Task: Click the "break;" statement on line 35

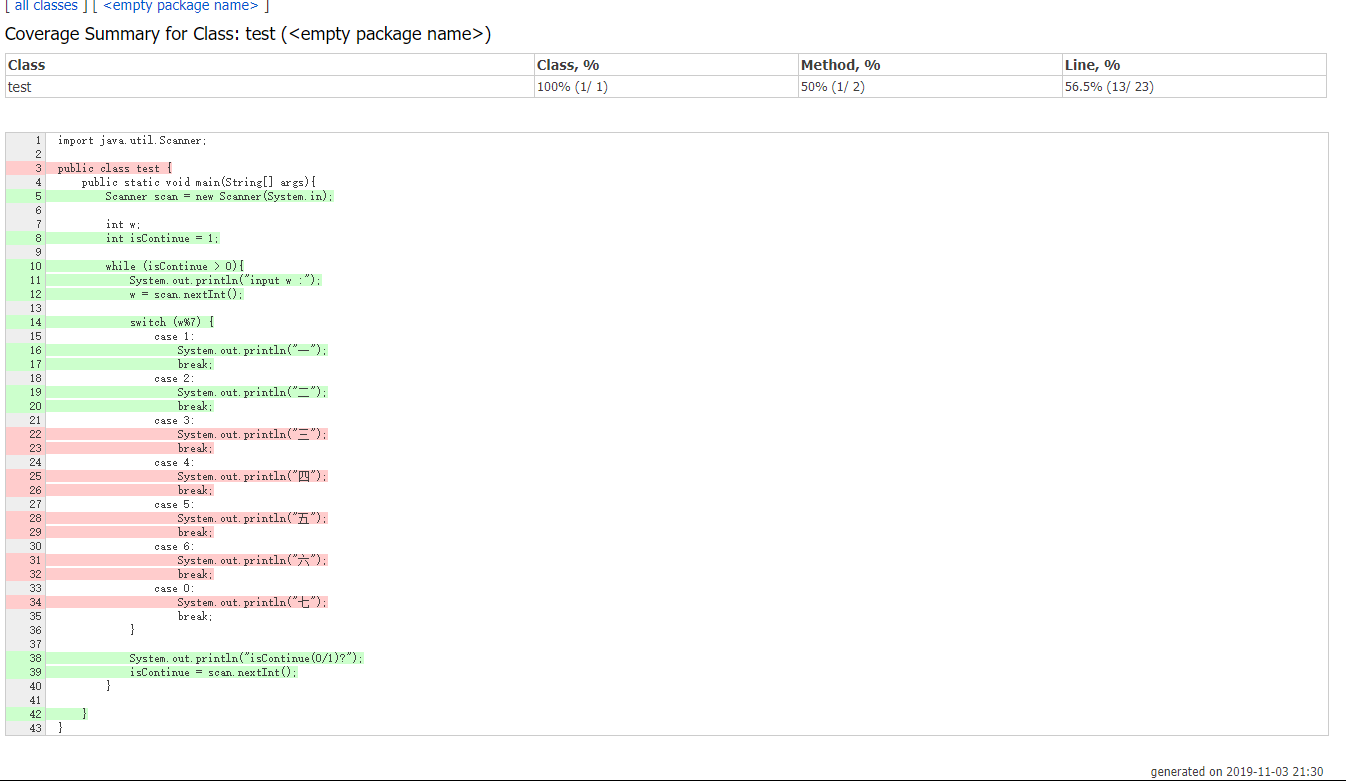Action: coord(195,616)
